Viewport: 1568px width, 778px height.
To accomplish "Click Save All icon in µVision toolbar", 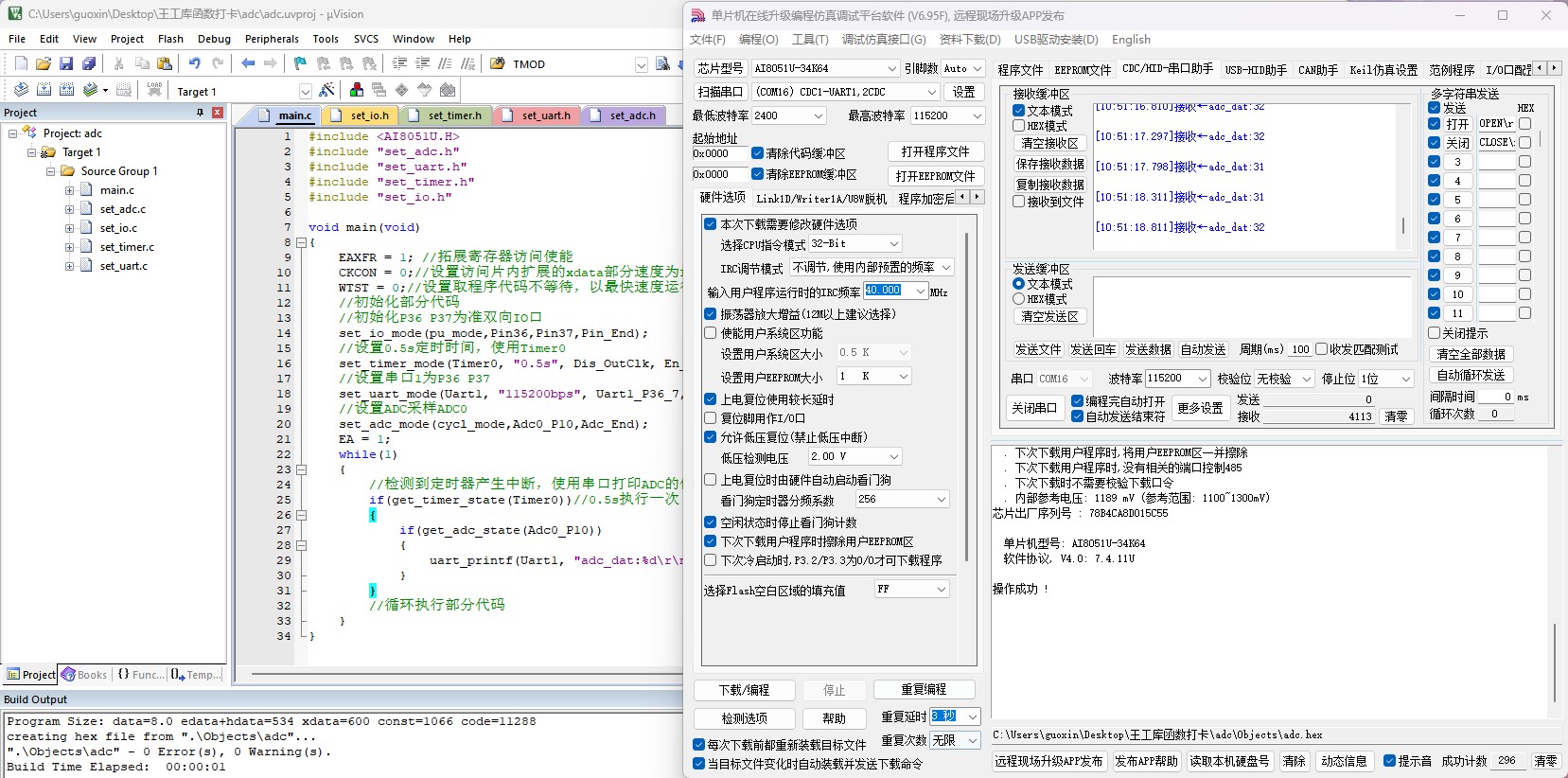I will click(x=89, y=63).
